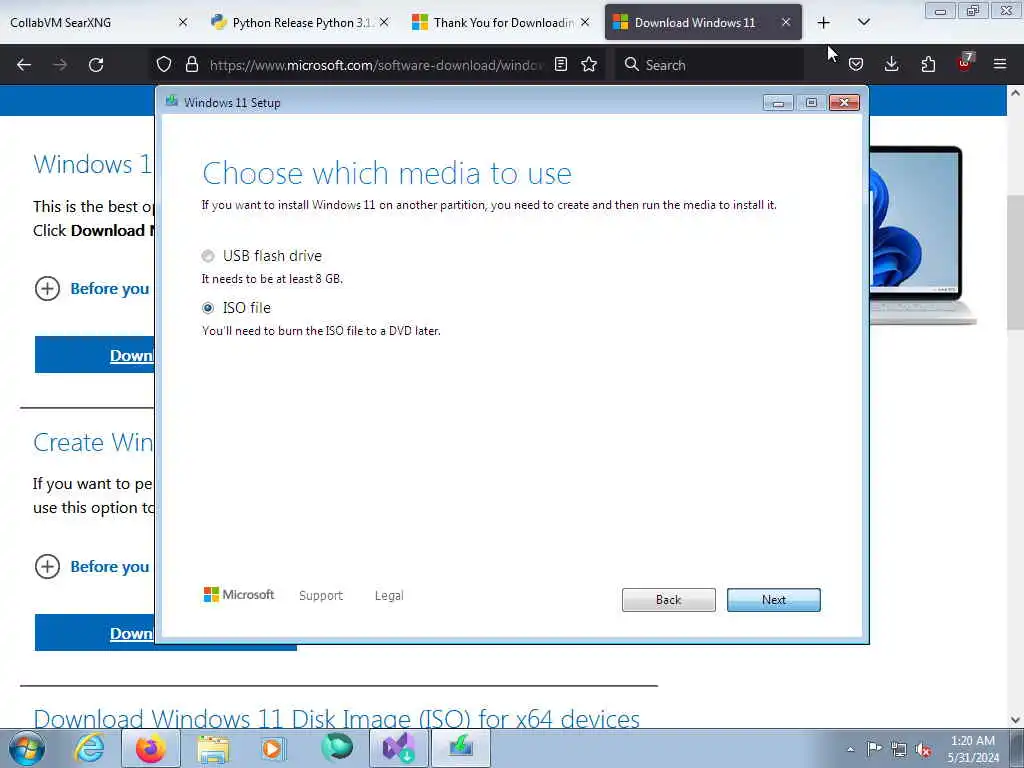Click the 'Choose which media to use' heading
Viewport: 1024px width, 768px height.
tap(387, 174)
